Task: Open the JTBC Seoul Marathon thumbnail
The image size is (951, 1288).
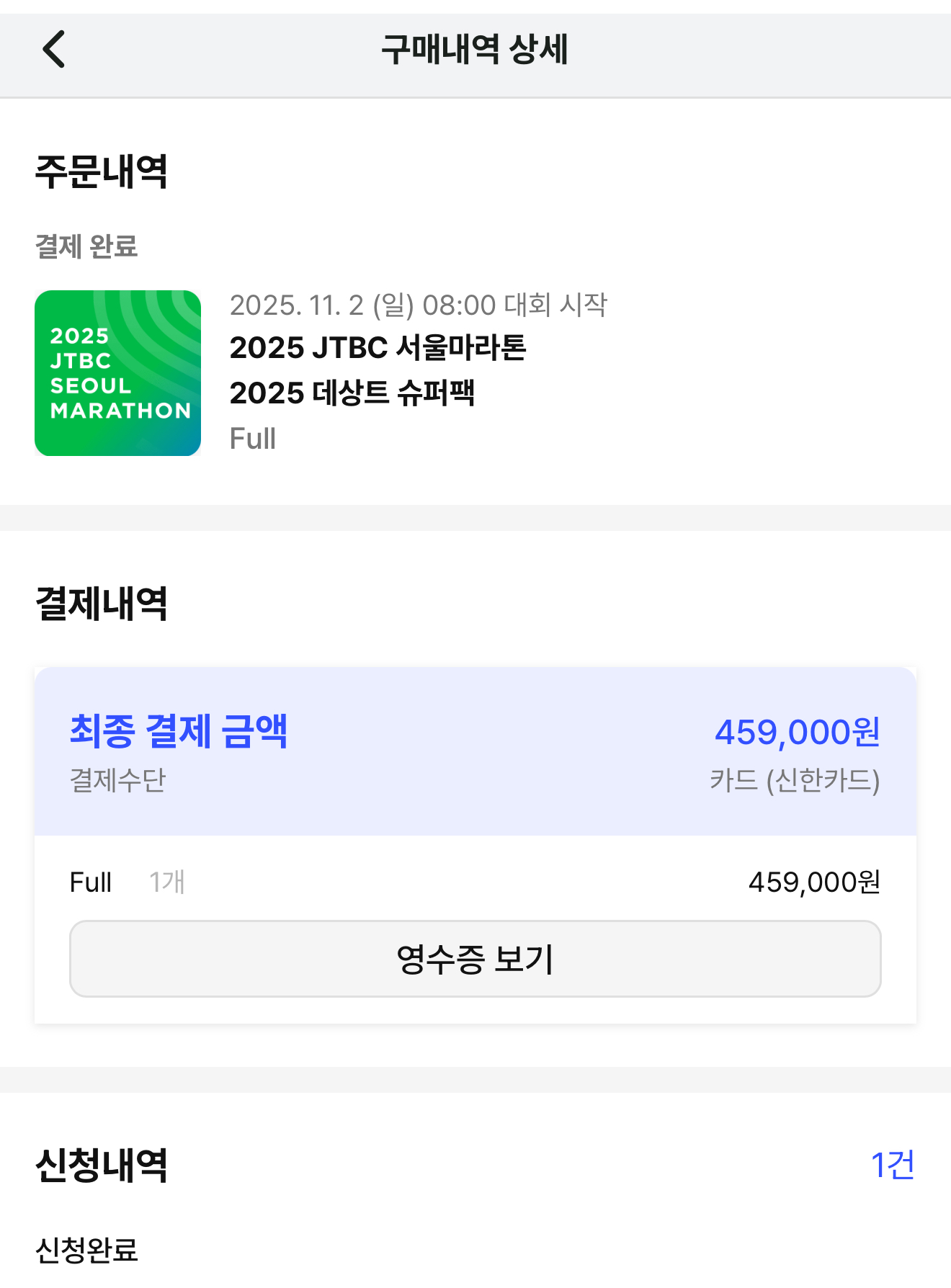Action: [118, 373]
